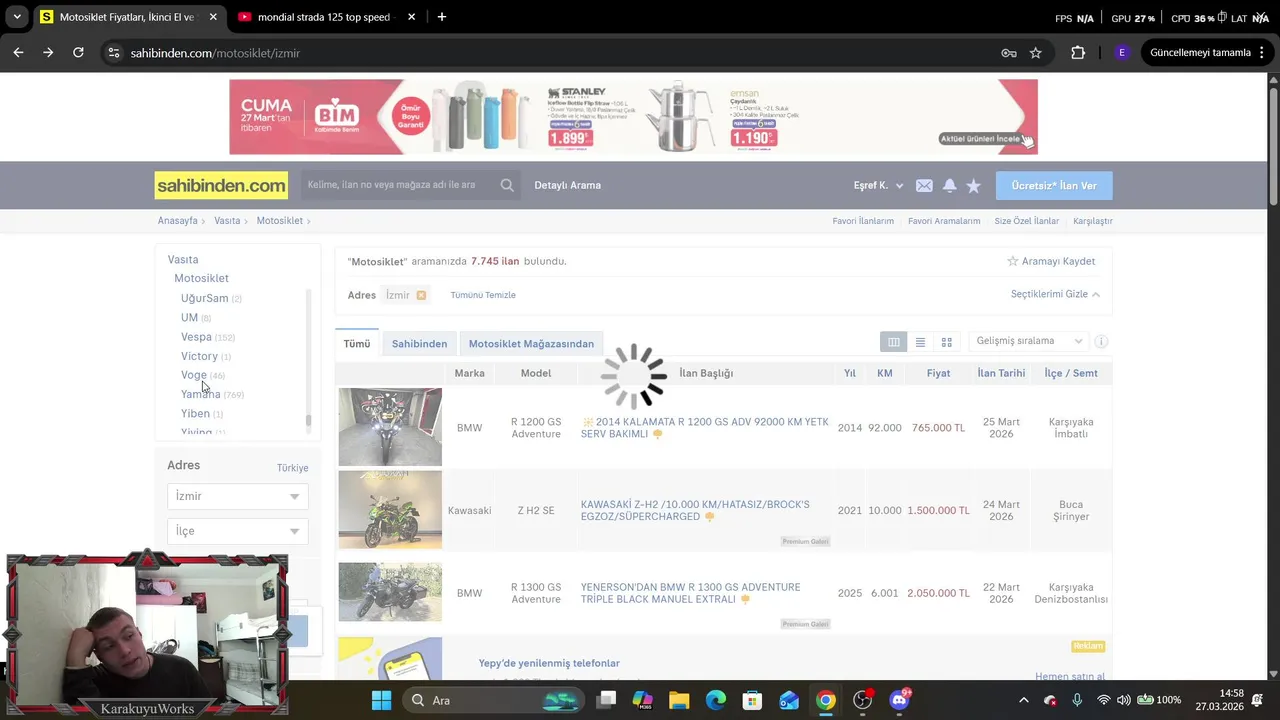
Task: Switch to list view icon
Action: pyautogui.click(x=920, y=342)
